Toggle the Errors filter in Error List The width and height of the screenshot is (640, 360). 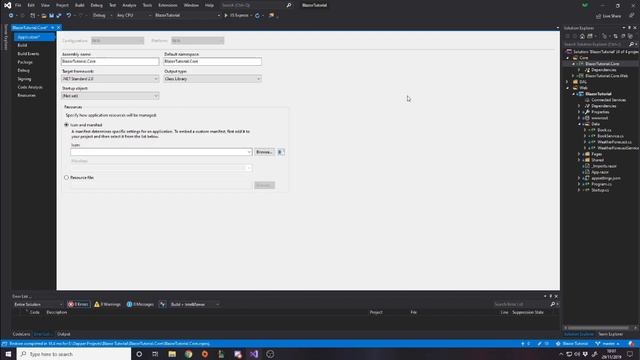[78, 304]
